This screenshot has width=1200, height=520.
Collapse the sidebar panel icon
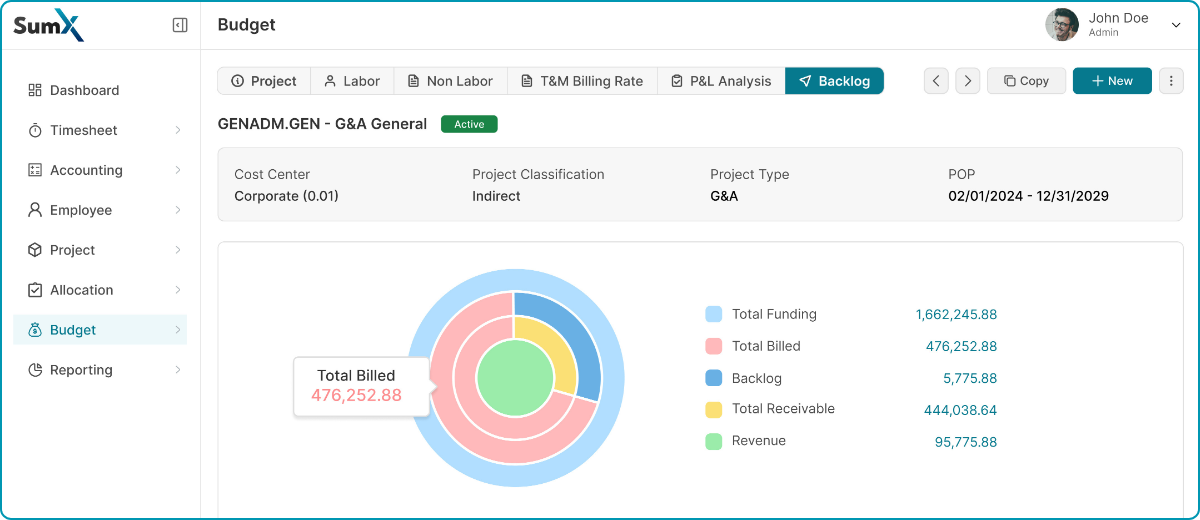pos(180,25)
